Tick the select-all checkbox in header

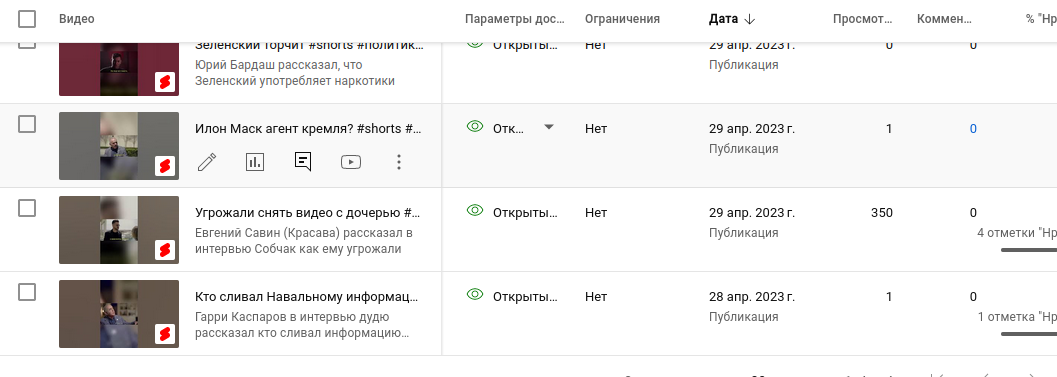[x=27, y=19]
